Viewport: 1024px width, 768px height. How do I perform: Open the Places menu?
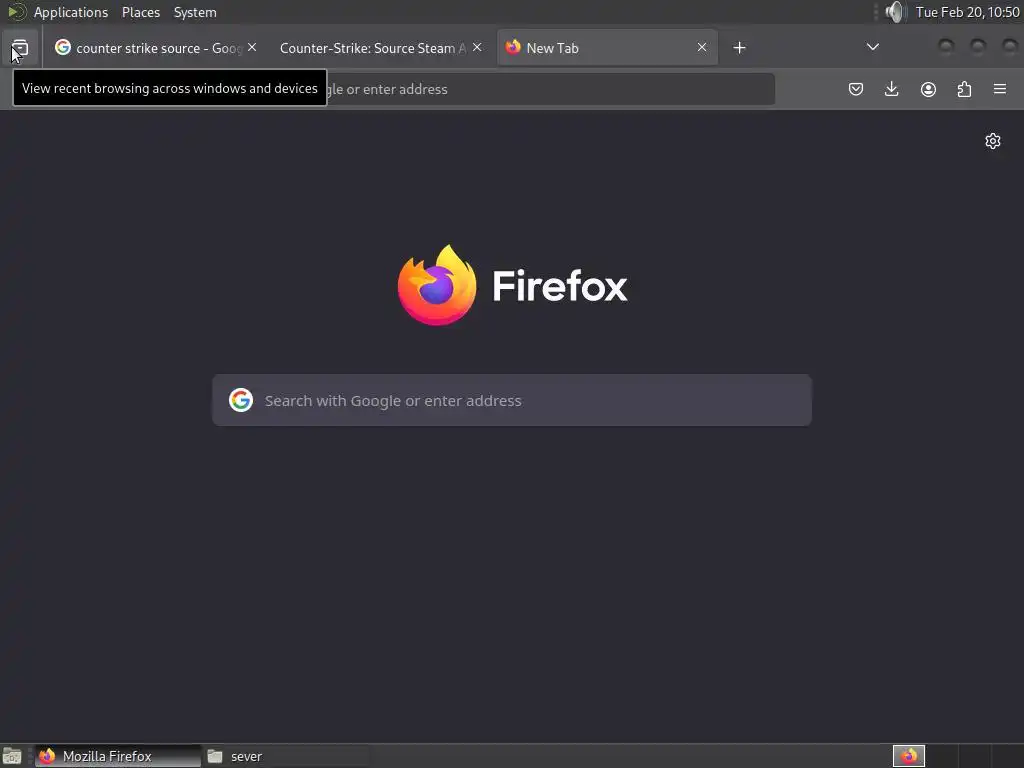pyautogui.click(x=141, y=12)
